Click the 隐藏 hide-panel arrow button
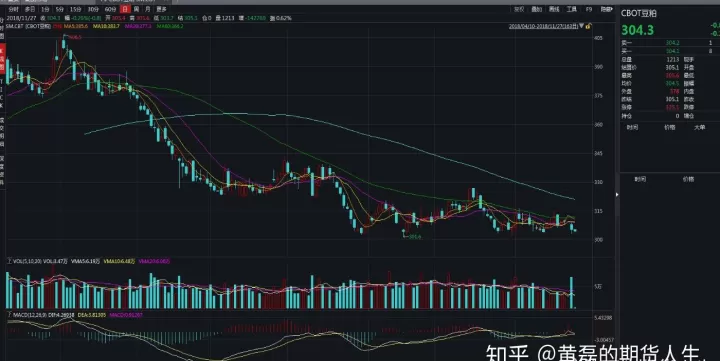 [607, 9]
